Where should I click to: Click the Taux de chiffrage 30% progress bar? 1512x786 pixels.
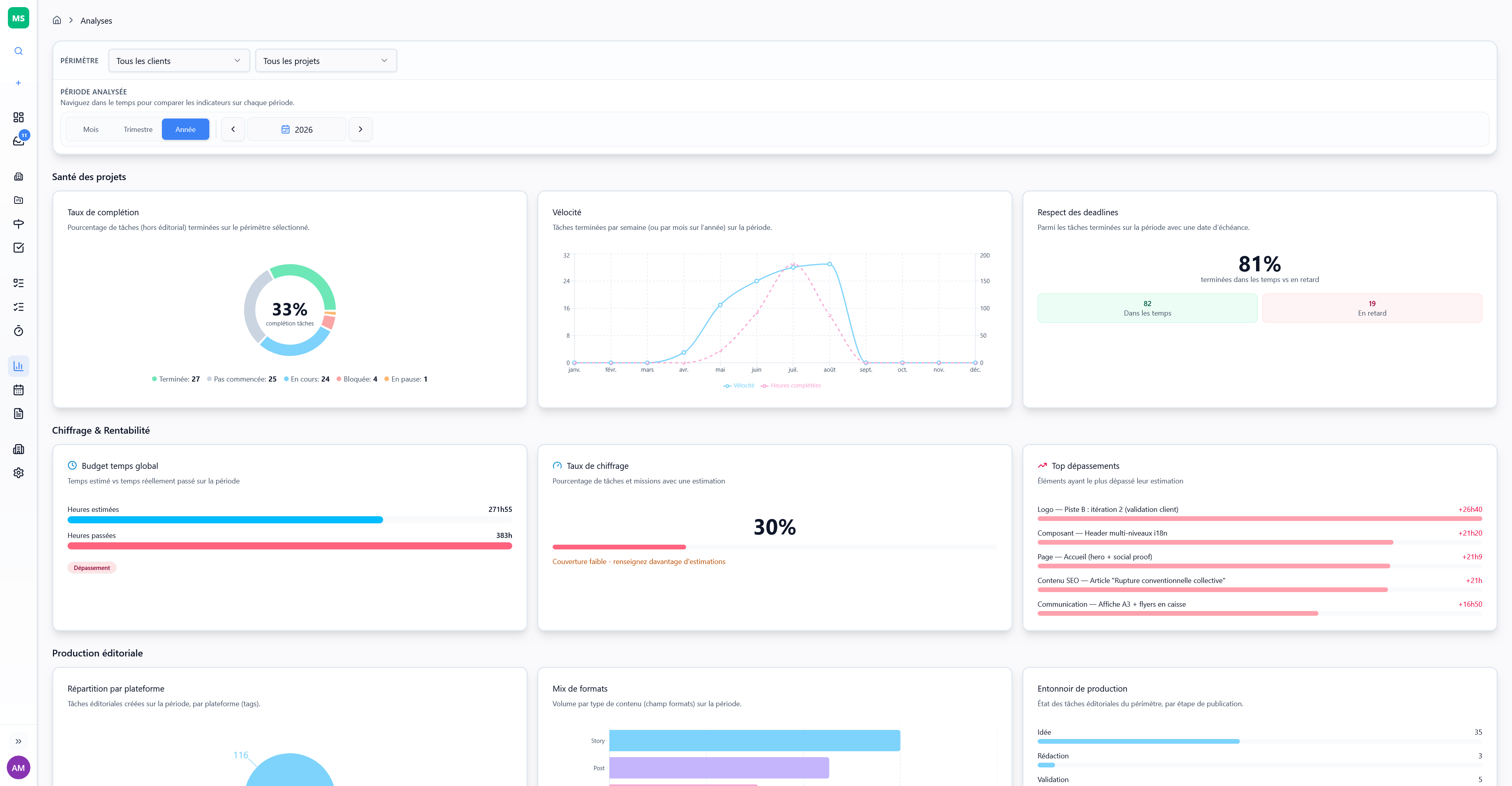pos(774,547)
